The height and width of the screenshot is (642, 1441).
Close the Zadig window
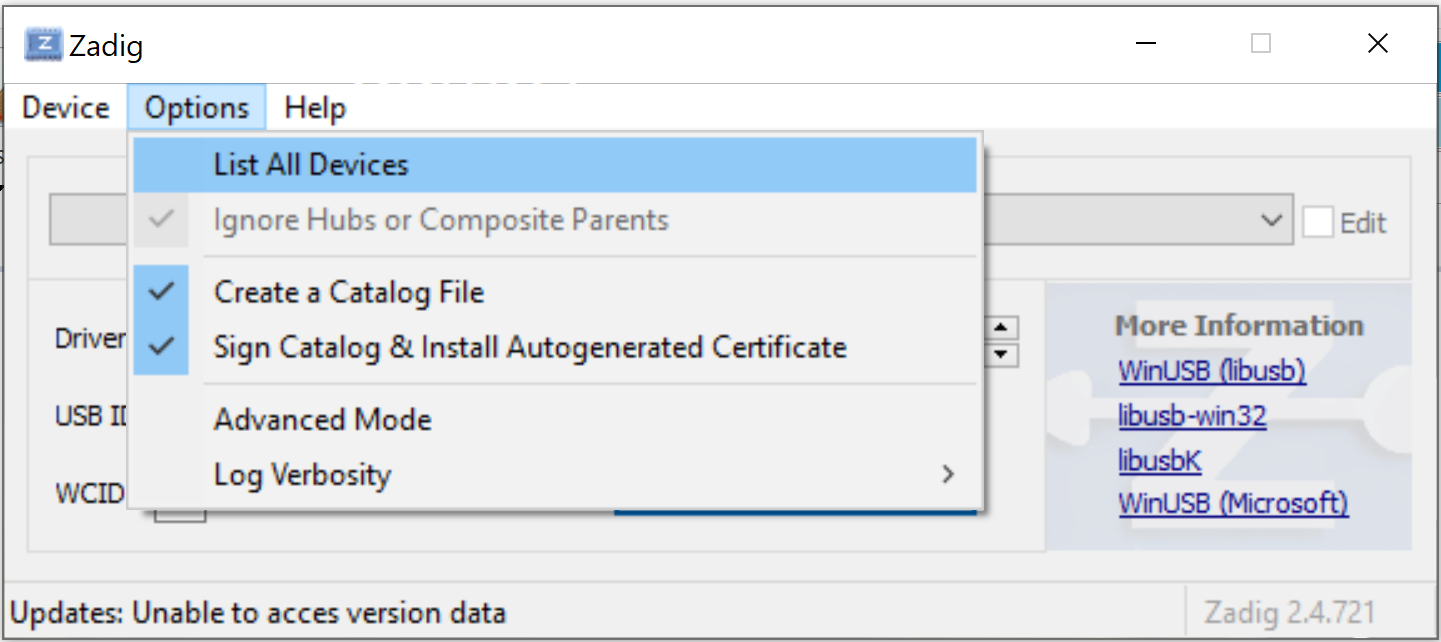click(1377, 44)
